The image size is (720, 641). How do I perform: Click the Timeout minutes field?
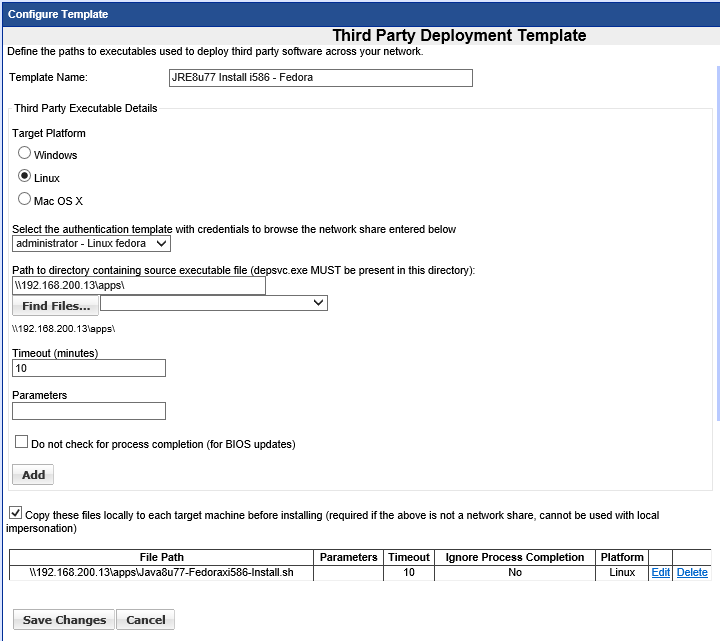pyautogui.click(x=89, y=368)
